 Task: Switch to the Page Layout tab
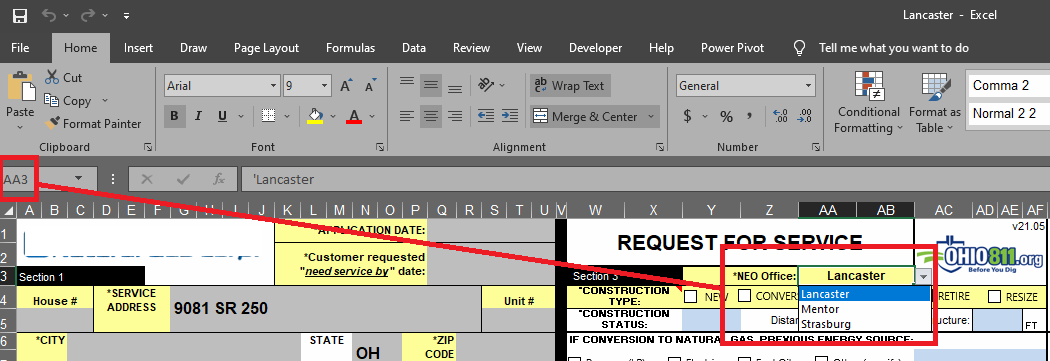pos(267,48)
